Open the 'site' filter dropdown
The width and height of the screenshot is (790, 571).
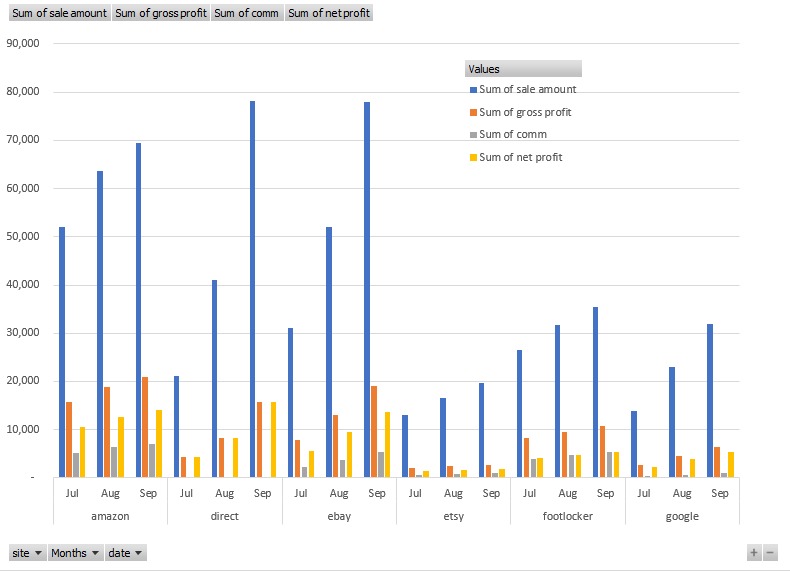coord(27,553)
